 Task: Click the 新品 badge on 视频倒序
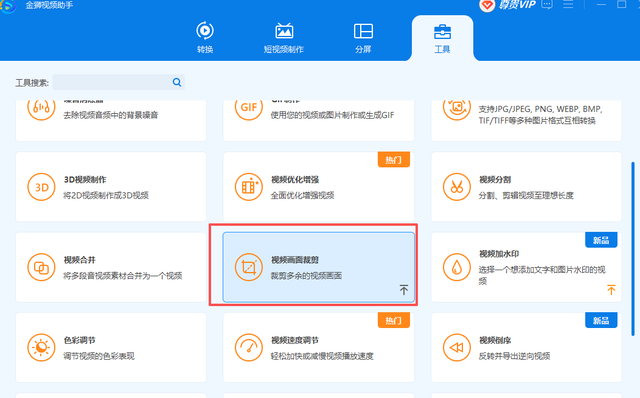coord(601,320)
